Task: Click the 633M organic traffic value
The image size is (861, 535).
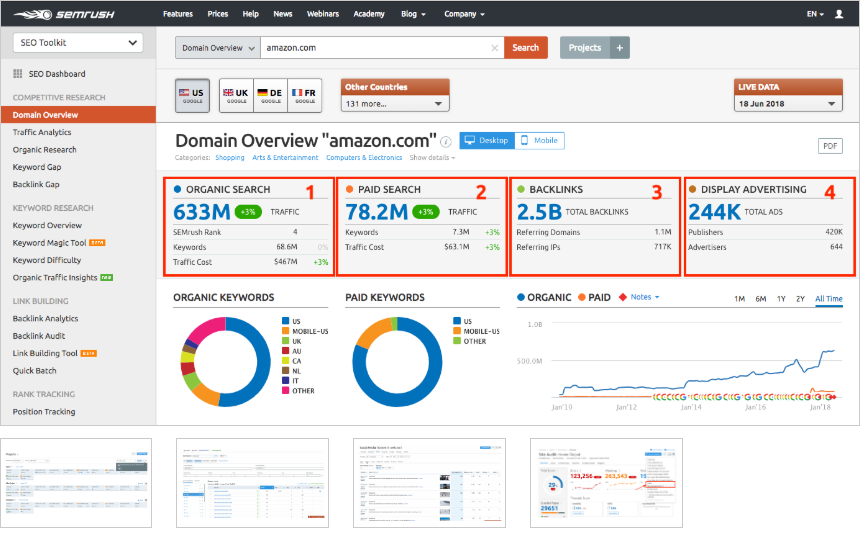Action: (x=202, y=212)
